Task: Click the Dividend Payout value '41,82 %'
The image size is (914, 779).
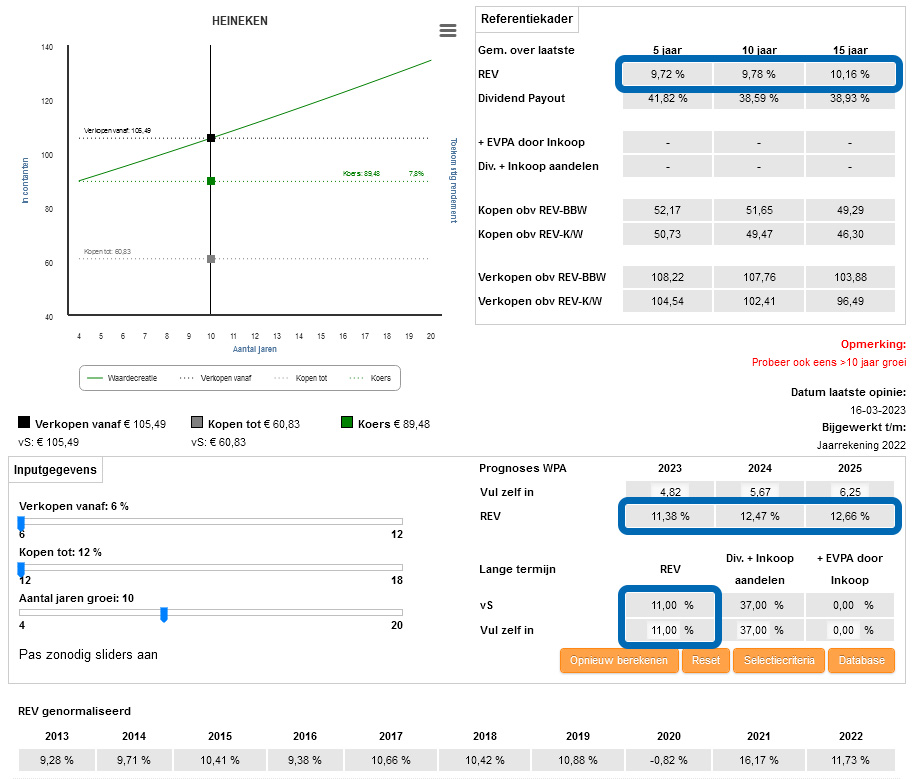Action: (667, 98)
